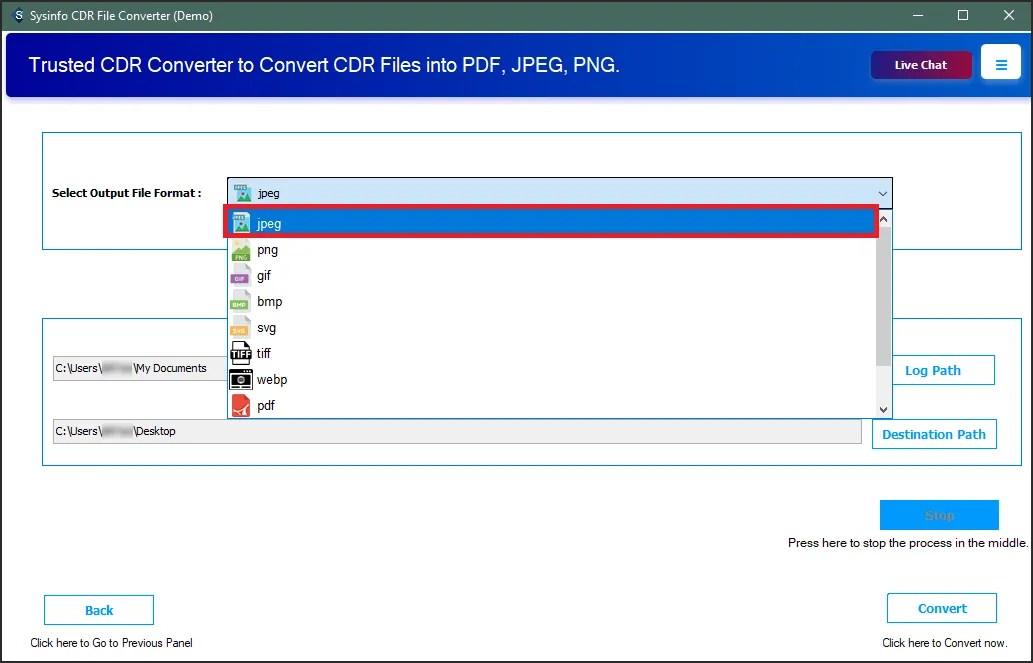
Task: Click Convert to start conversion
Action: 941,607
